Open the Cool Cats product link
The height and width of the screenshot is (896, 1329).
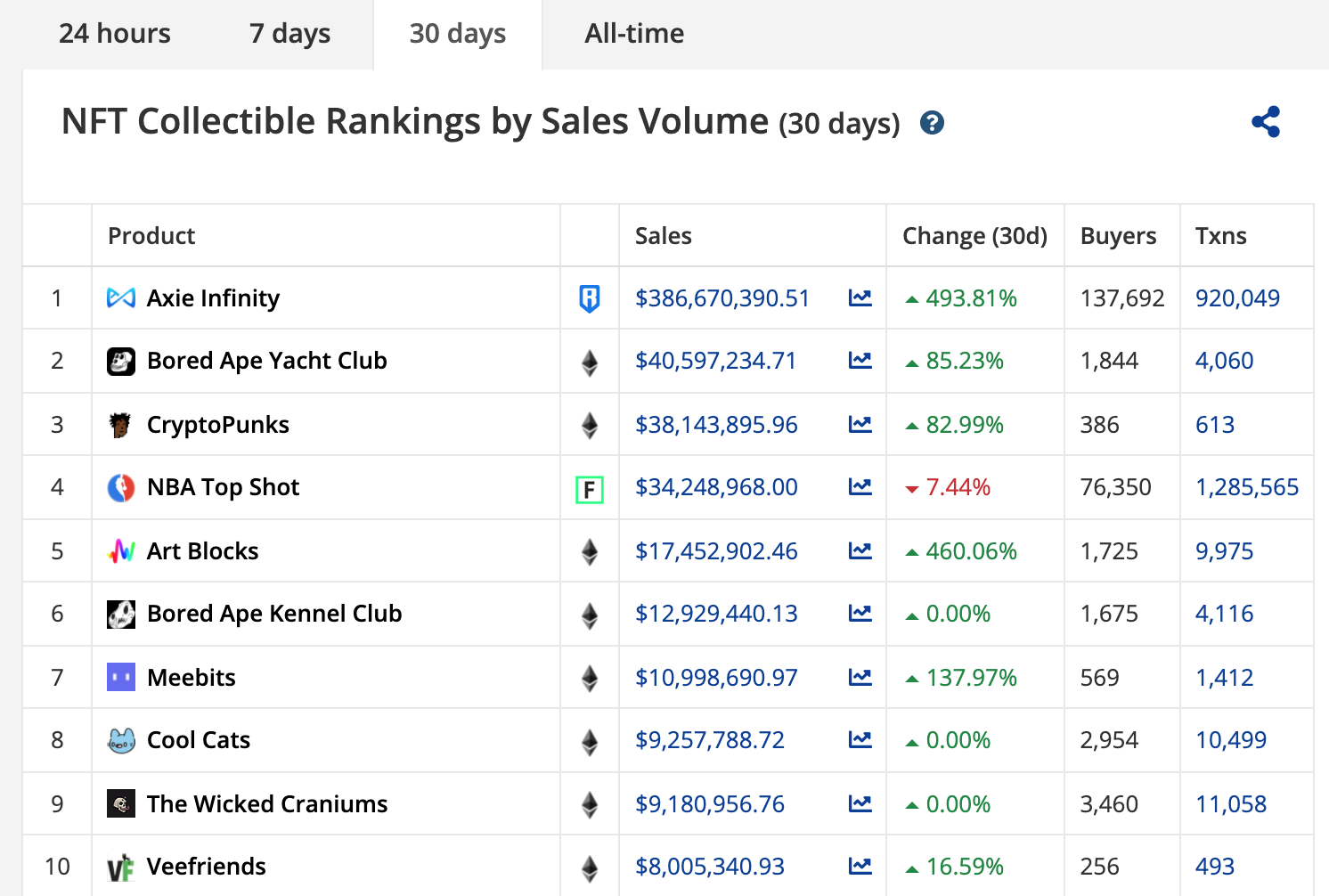pyautogui.click(x=199, y=739)
